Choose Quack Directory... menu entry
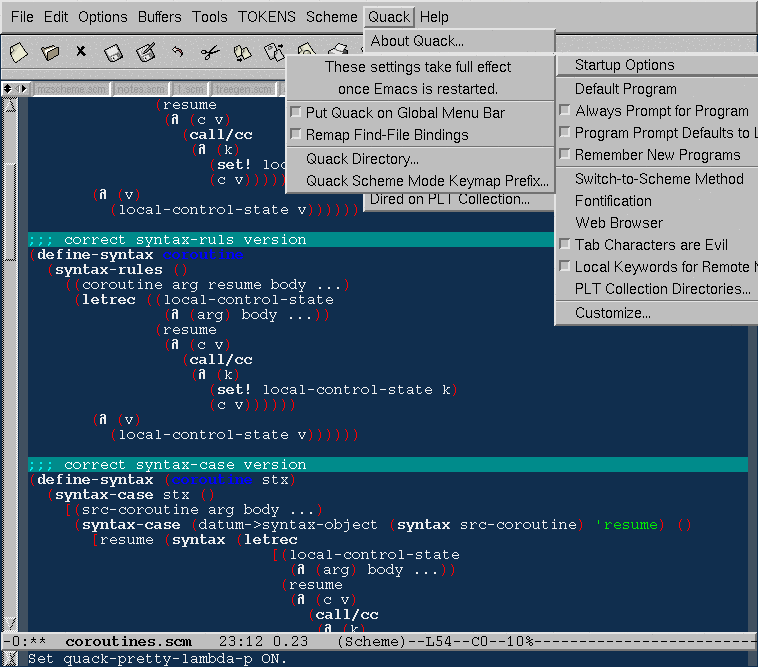The width and height of the screenshot is (758, 667). tap(362, 159)
